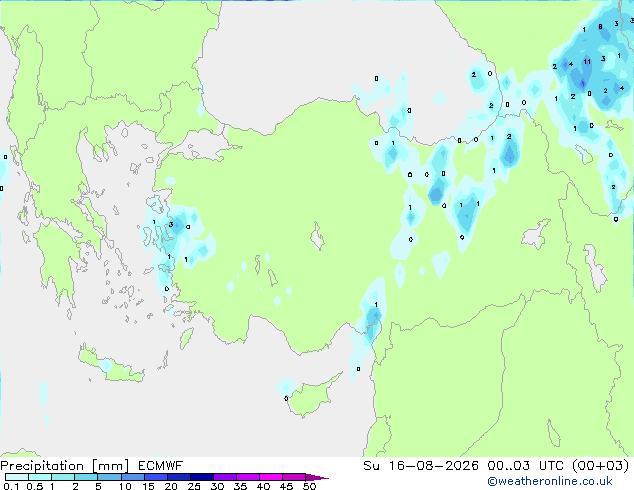Click the "30" legend scale label
This screenshot has height=490, width=634.
217,486
